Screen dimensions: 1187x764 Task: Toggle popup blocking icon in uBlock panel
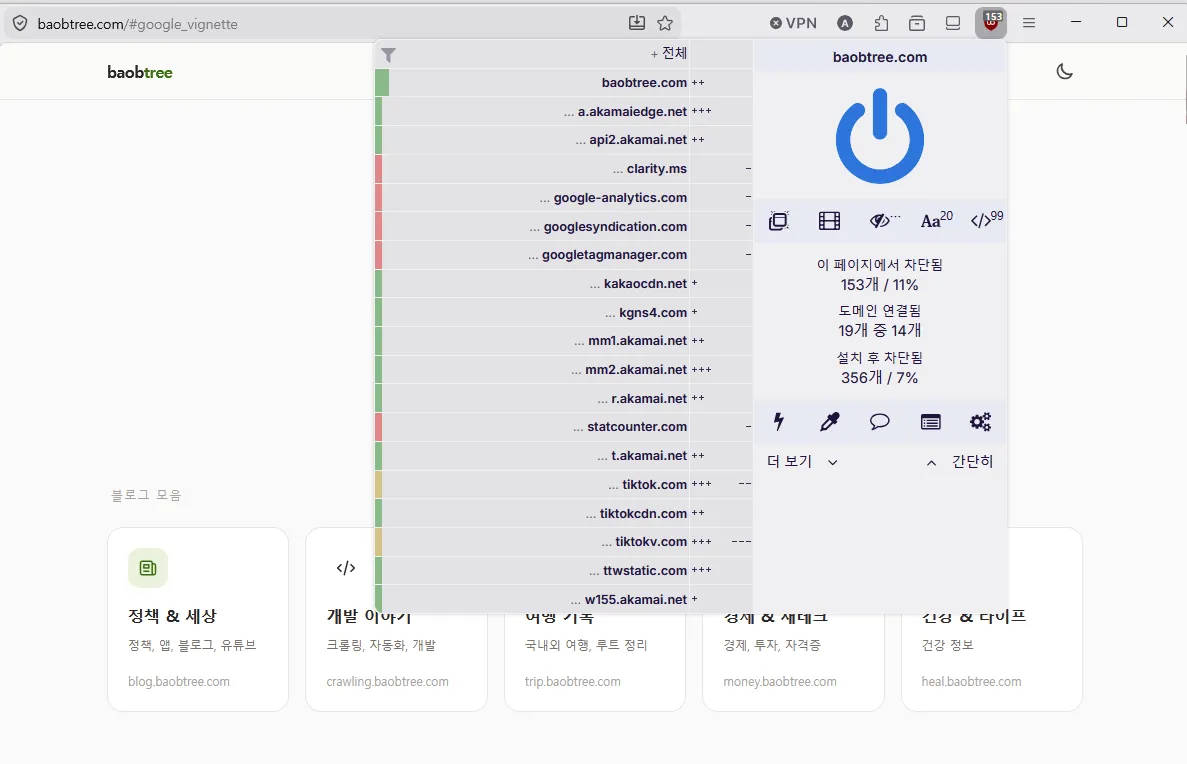coord(778,221)
